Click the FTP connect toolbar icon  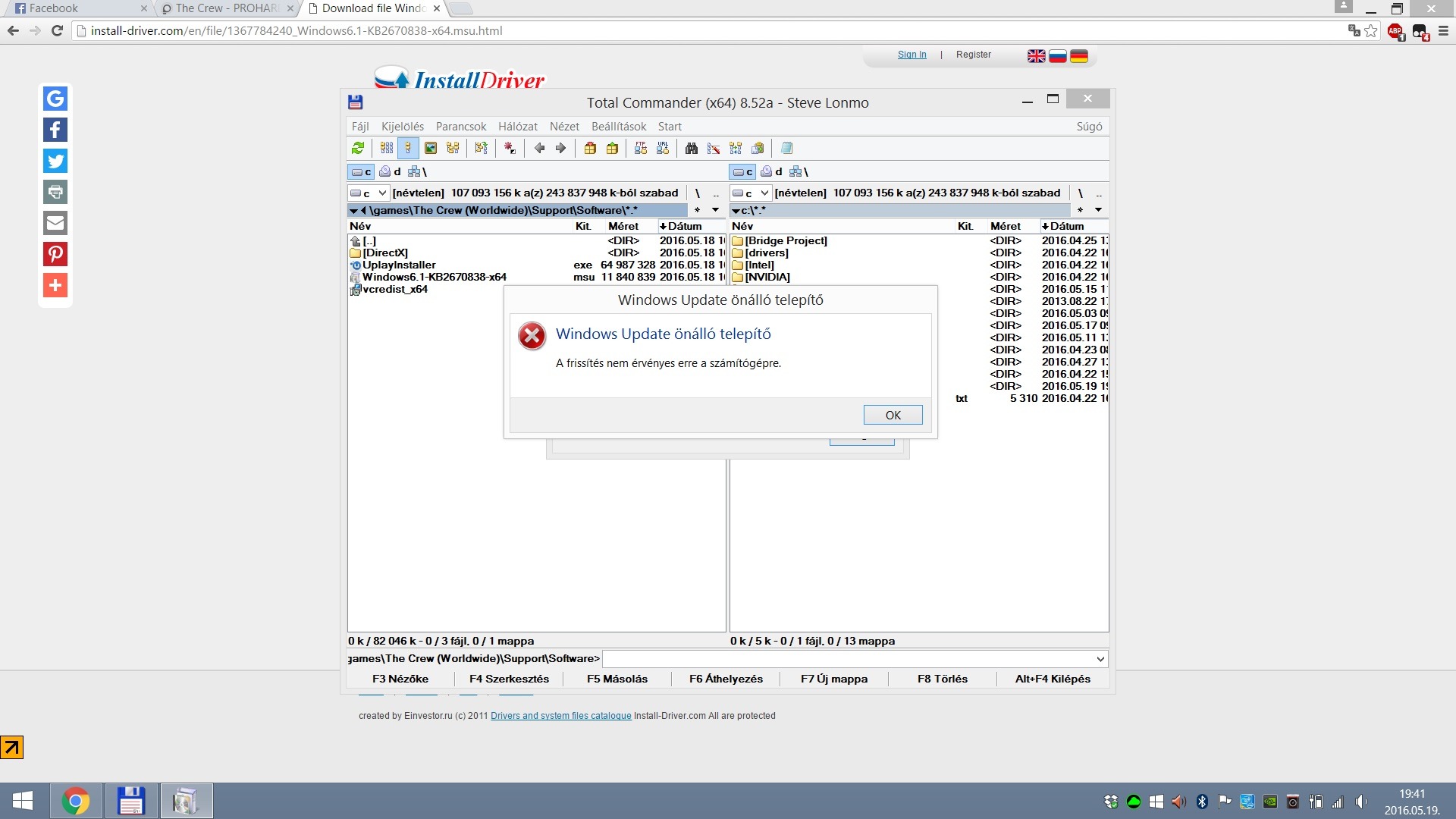pyautogui.click(x=641, y=149)
